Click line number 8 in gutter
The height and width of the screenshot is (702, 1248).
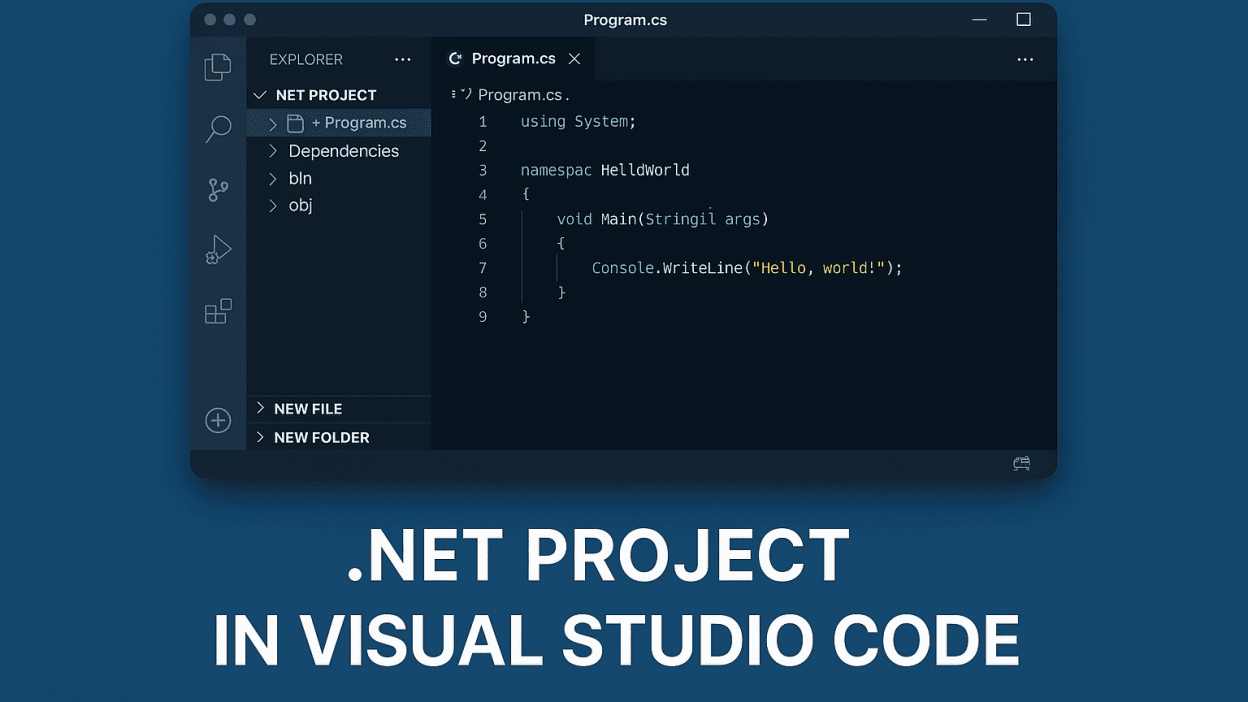(483, 293)
